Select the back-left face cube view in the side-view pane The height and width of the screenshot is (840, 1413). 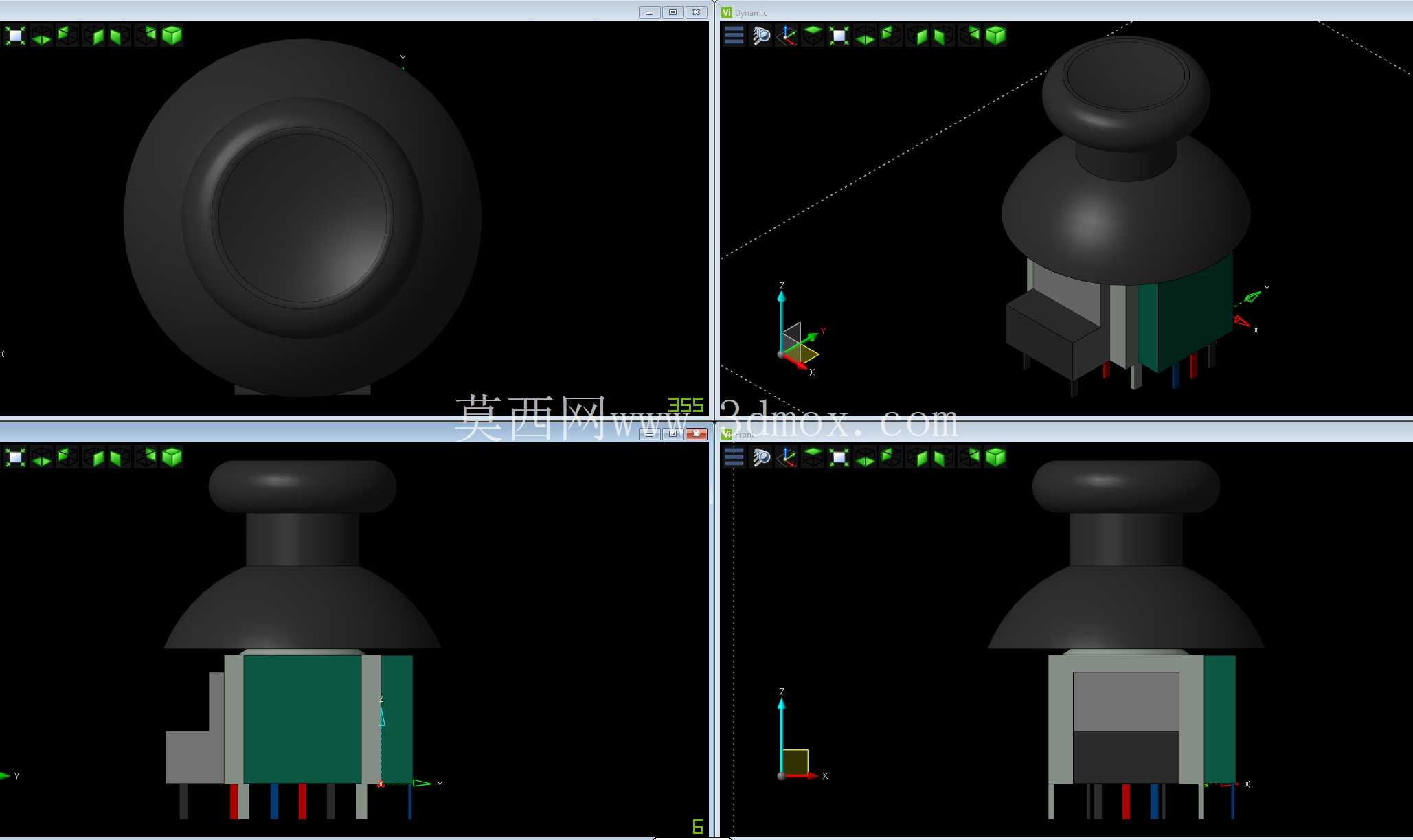[x=67, y=457]
